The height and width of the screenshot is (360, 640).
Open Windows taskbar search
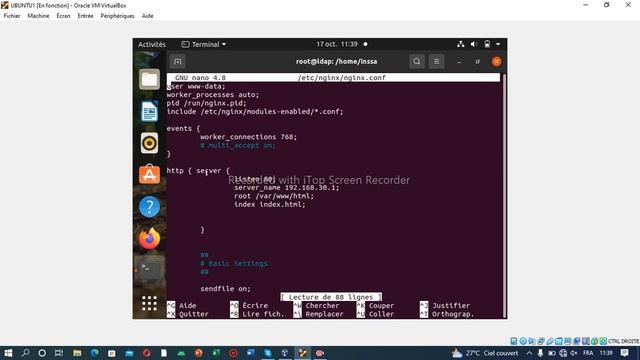25,353
